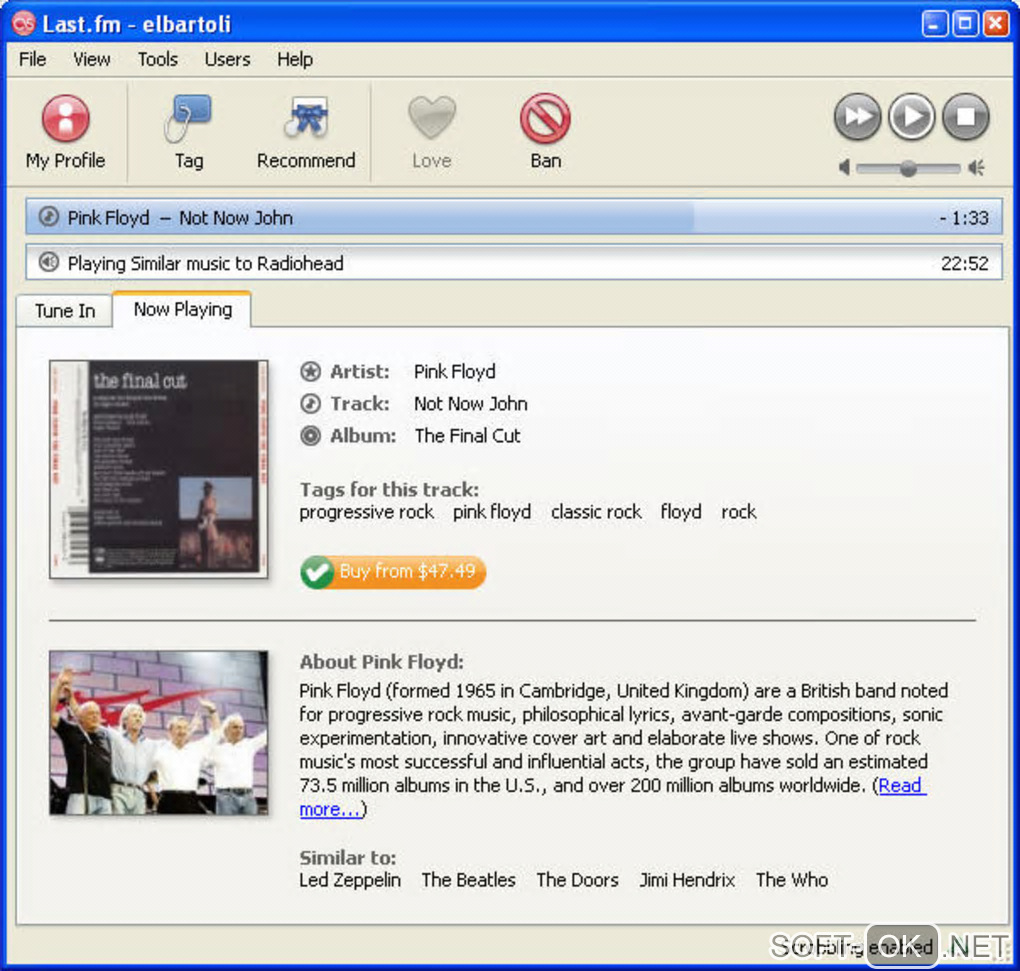Viewport: 1020px width, 971px height.
Task: Click the radio icon in the station bar
Action: click(48, 262)
